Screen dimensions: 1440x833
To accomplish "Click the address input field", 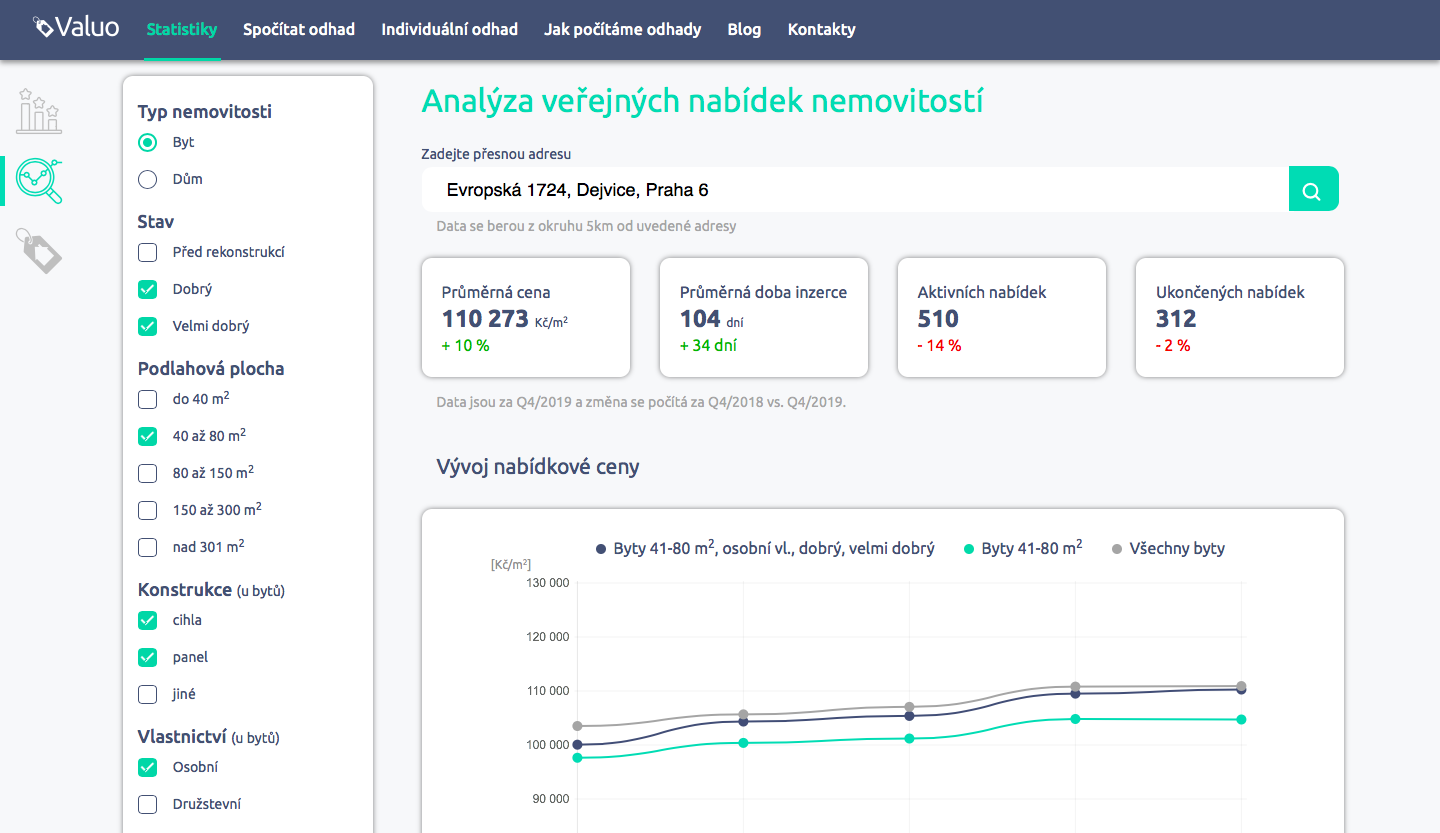I will click(x=856, y=189).
